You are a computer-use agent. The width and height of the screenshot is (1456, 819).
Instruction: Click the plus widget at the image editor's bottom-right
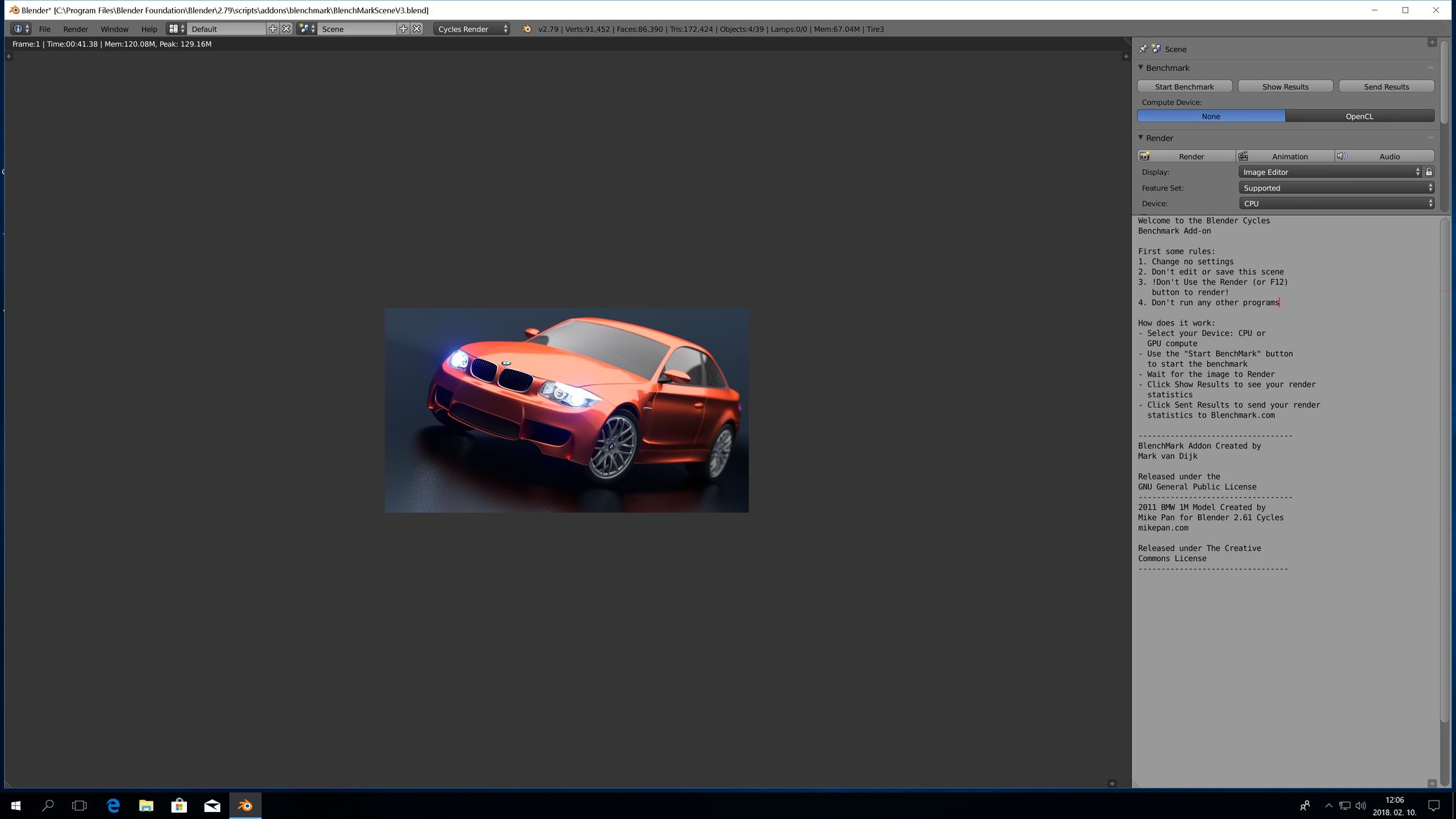tap(1112, 783)
